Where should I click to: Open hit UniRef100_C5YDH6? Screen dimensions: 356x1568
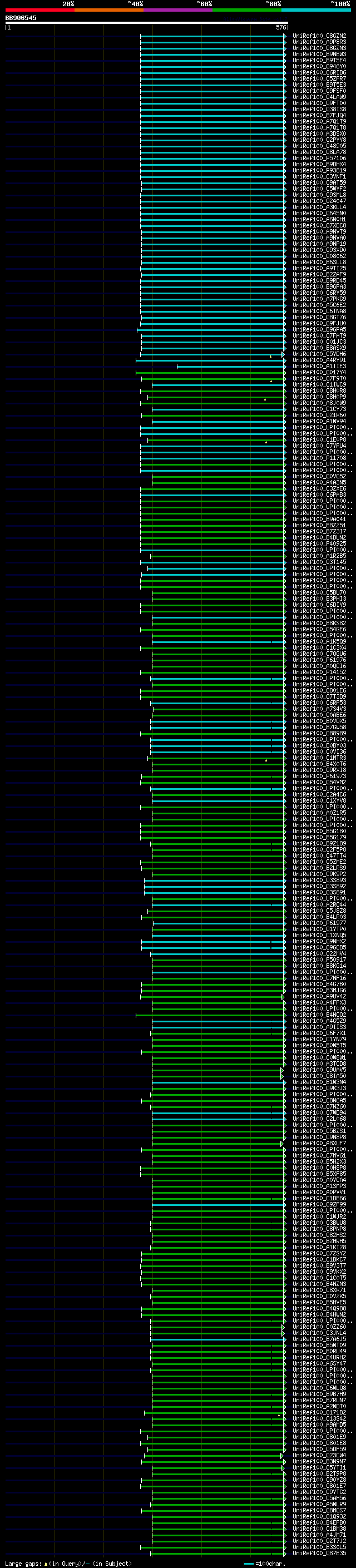coord(319,354)
